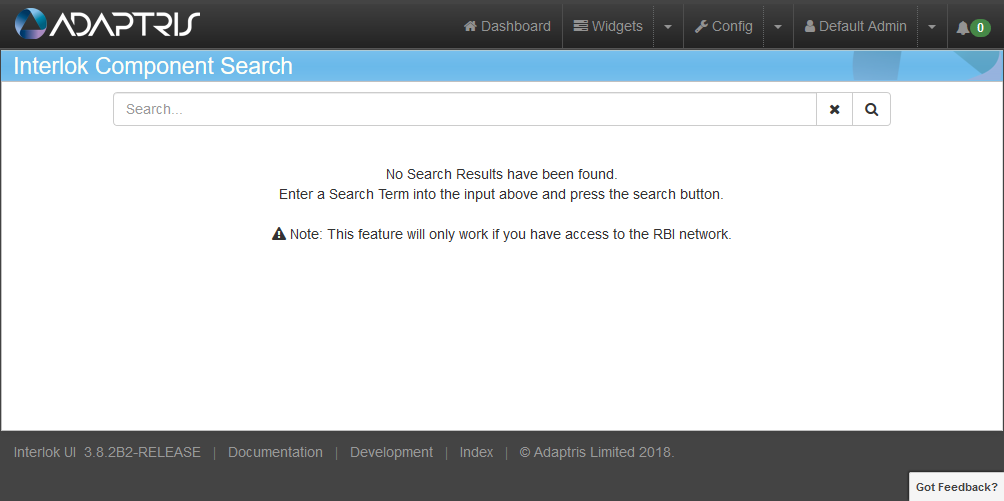This screenshot has height=501, width=1004.
Task: Click the 'No Search Results have been found.' text
Action: click(501, 174)
